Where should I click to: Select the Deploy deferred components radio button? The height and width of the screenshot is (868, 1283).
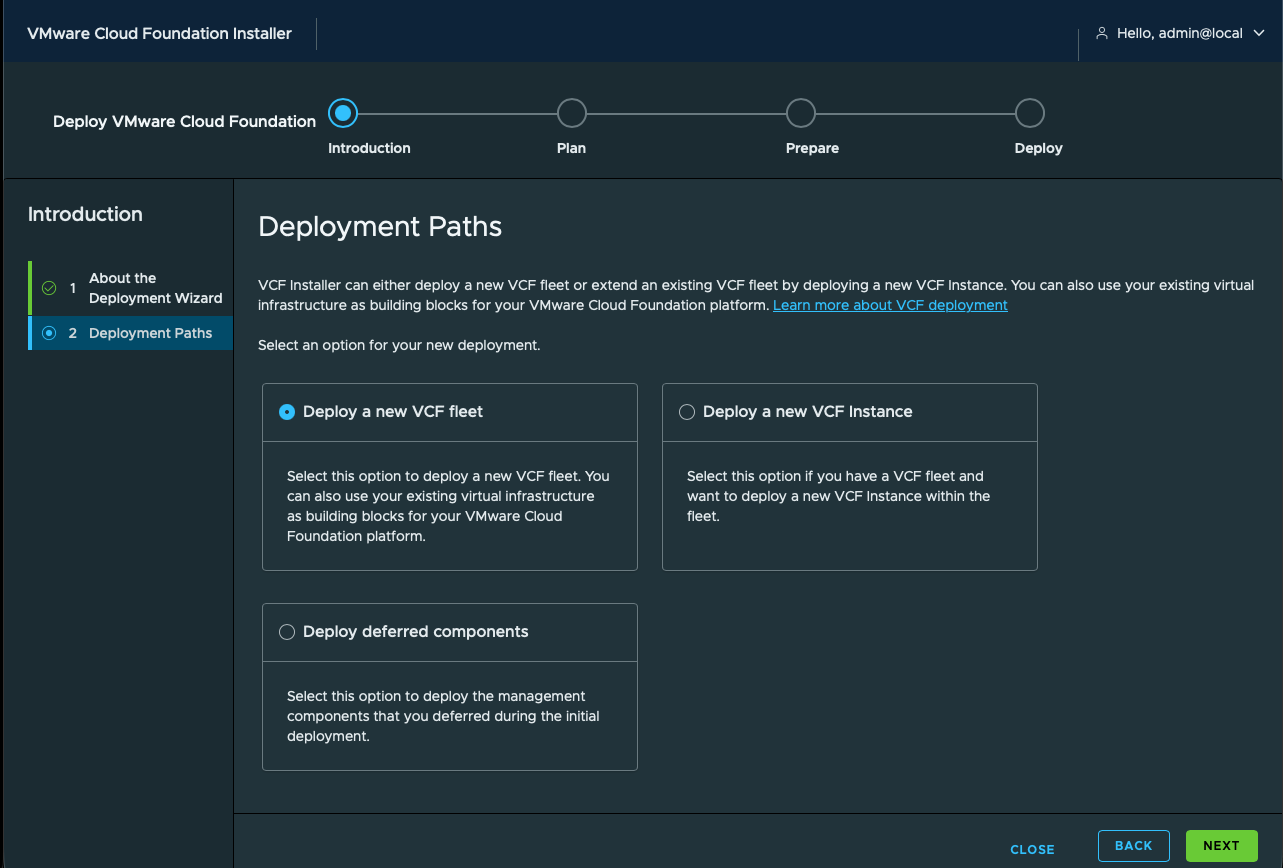click(287, 632)
